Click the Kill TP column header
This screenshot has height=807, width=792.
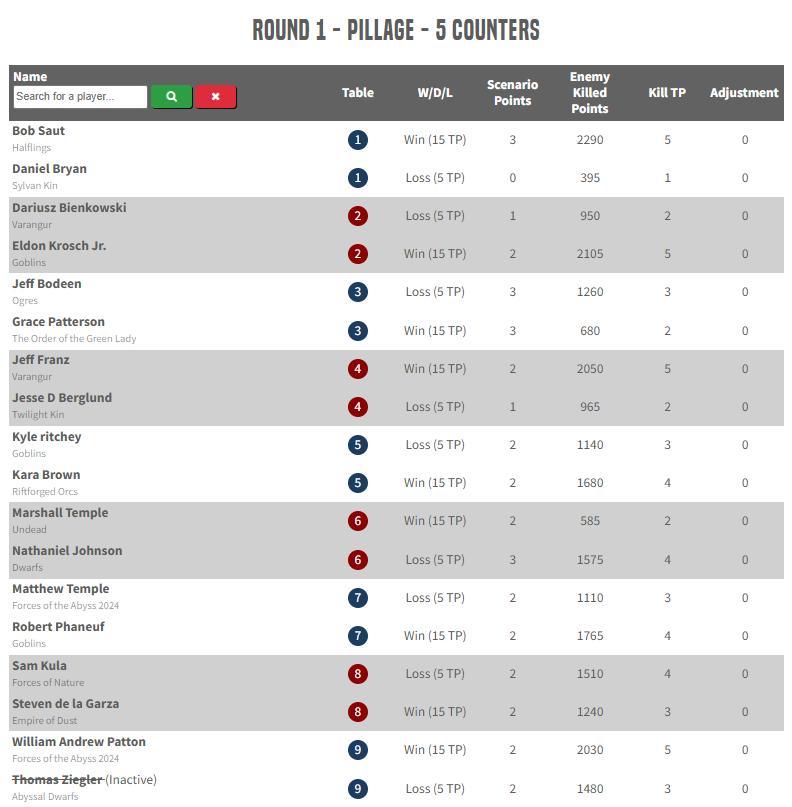(x=667, y=93)
